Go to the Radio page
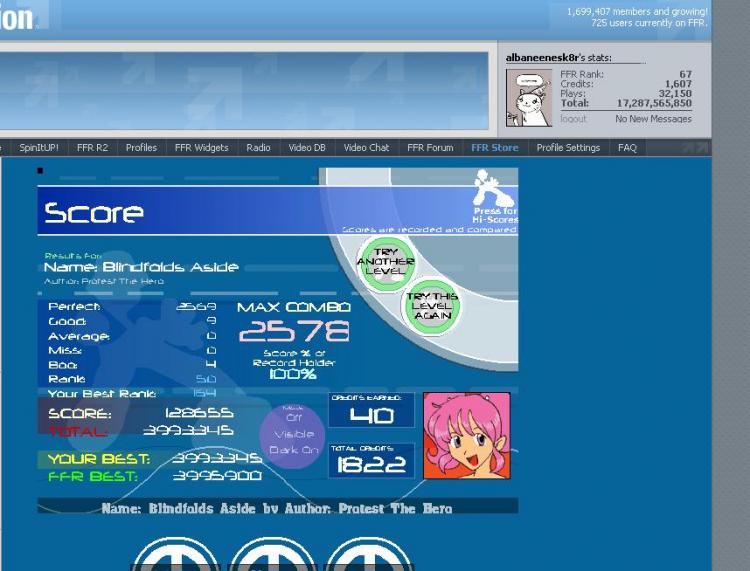Screen dimensions: 750x571 [258, 148]
